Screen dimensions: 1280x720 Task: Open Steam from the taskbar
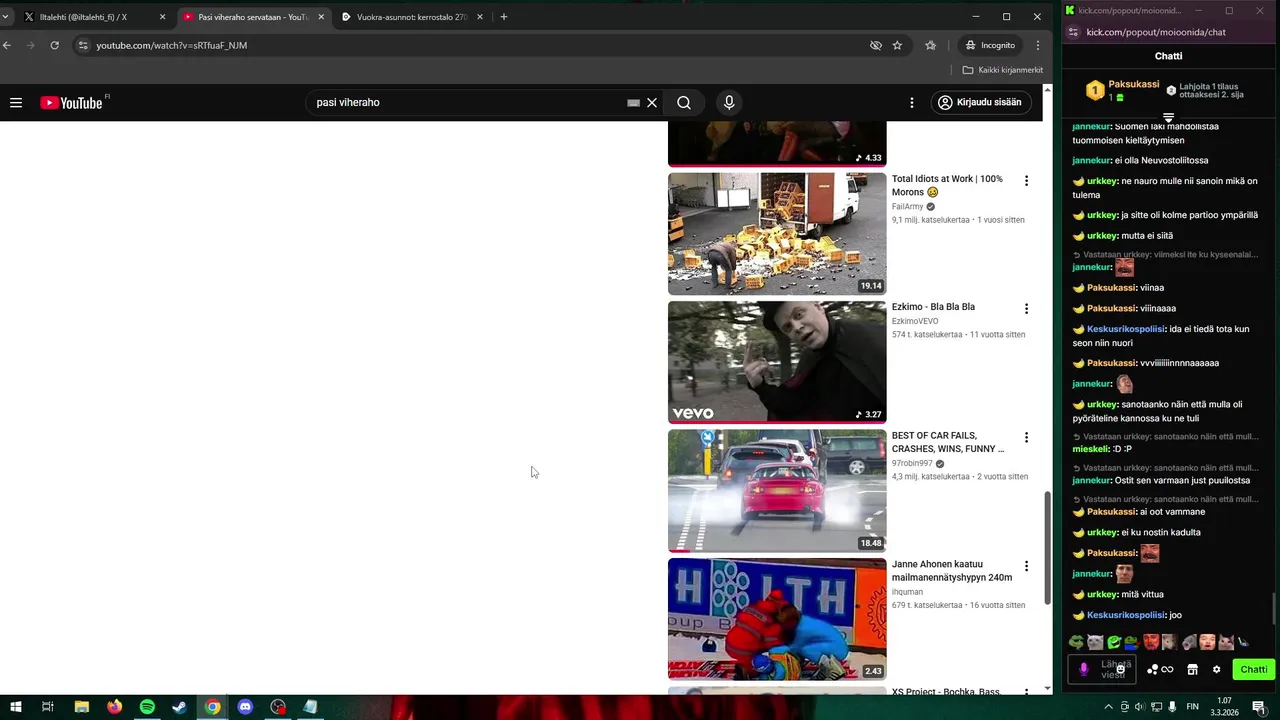tap(180, 707)
